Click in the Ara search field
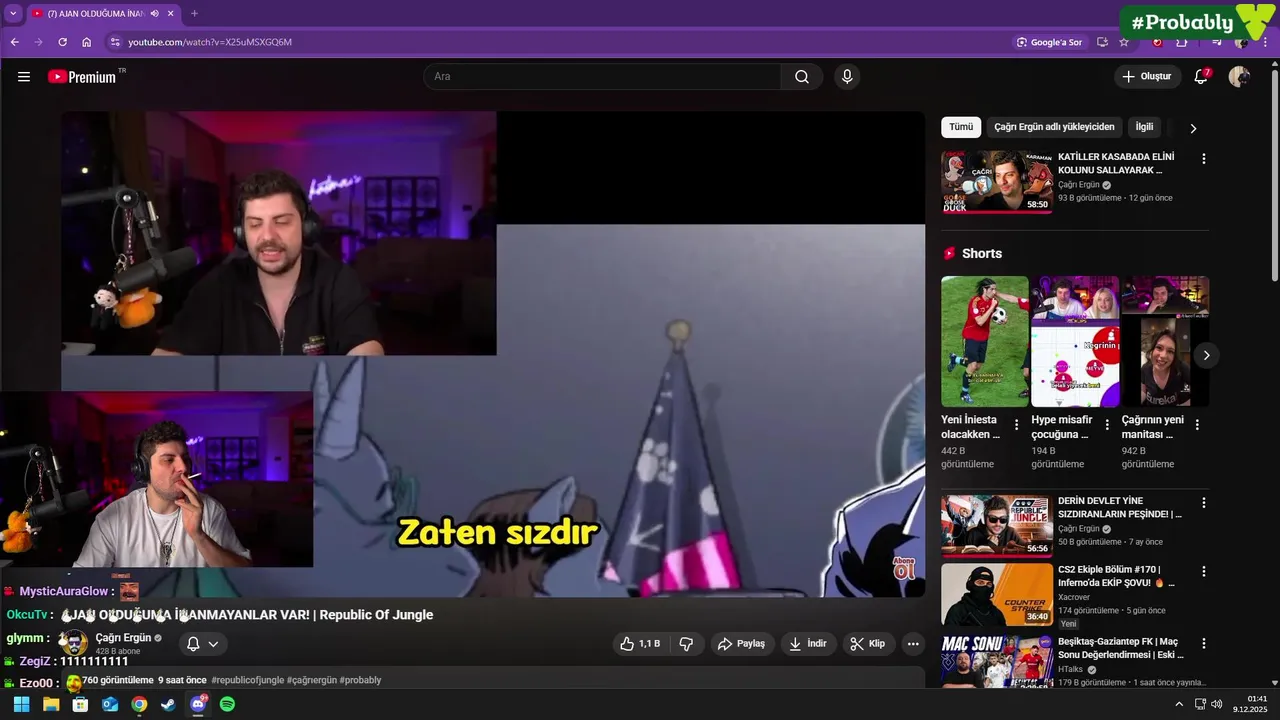 coord(602,77)
